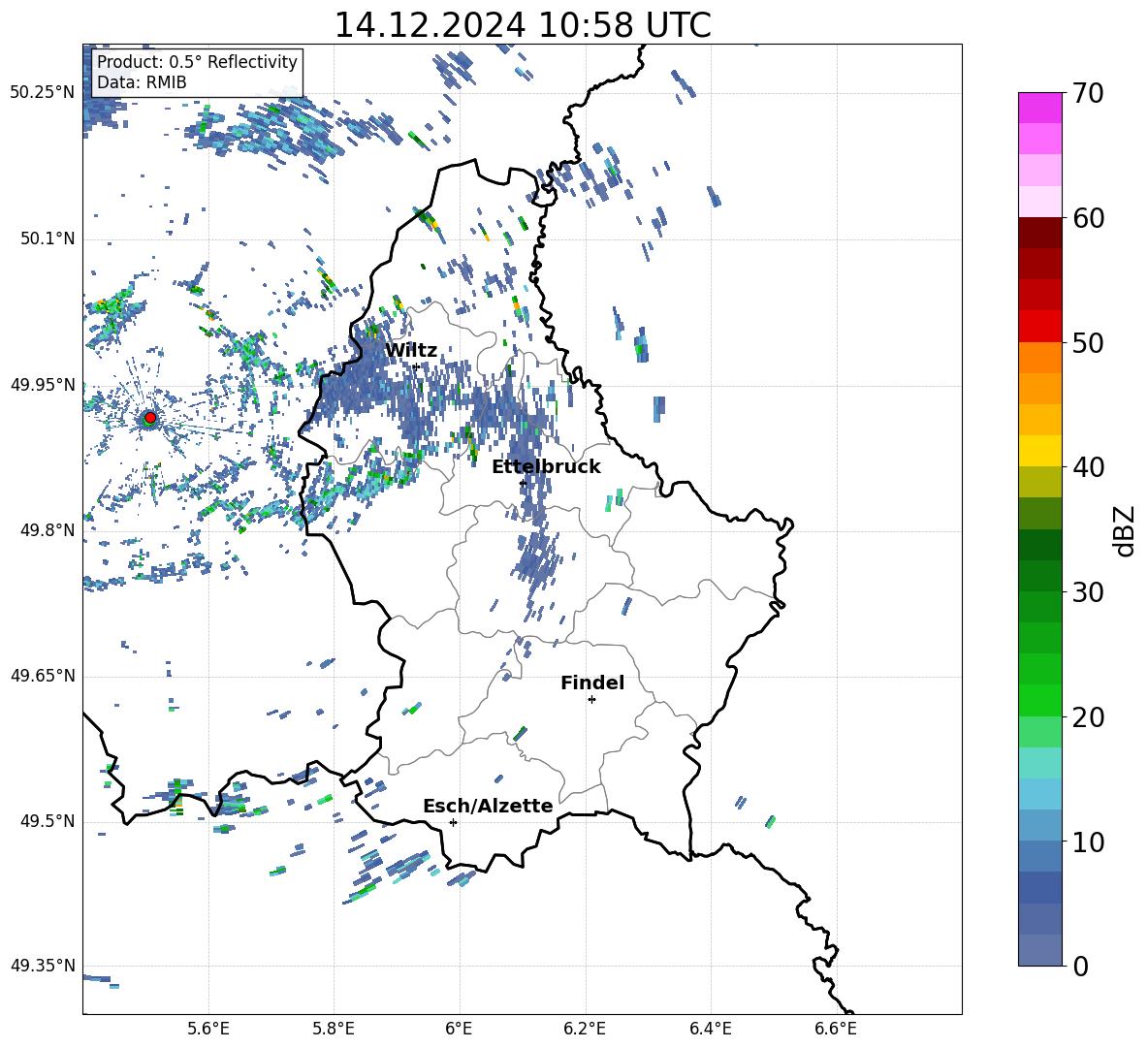Viewport: 1148px width, 1048px height.
Task: Click the 6.6°E longitude label
Action: (836, 1029)
